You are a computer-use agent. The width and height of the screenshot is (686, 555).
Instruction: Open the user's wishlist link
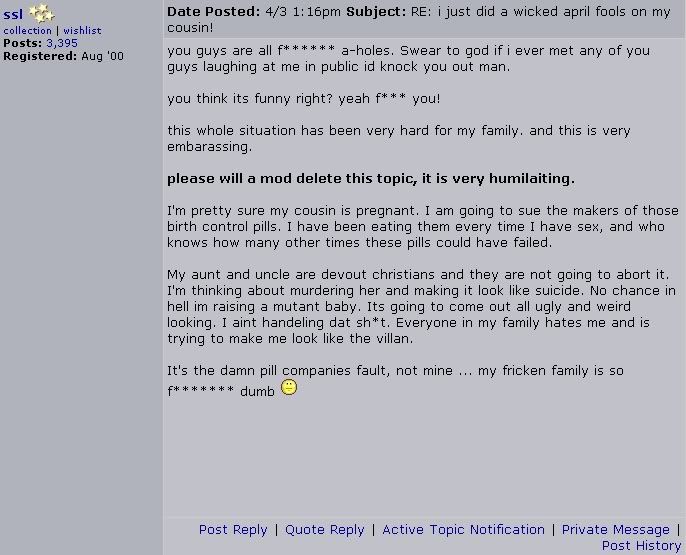pos(82,31)
